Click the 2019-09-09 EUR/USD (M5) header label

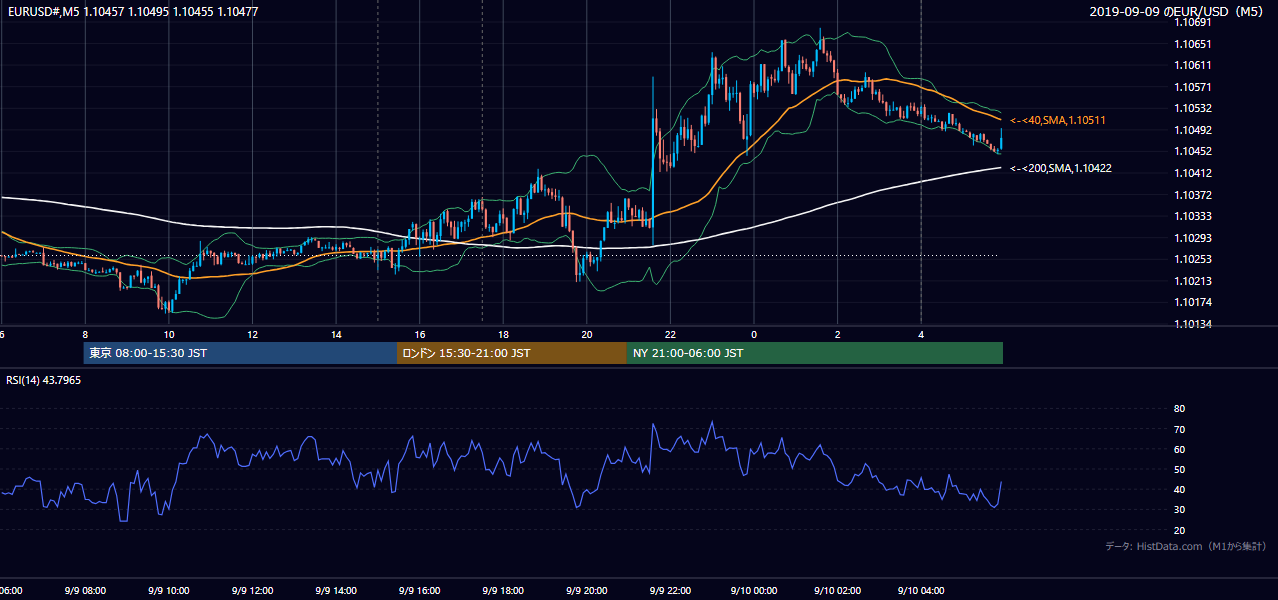tap(1178, 11)
